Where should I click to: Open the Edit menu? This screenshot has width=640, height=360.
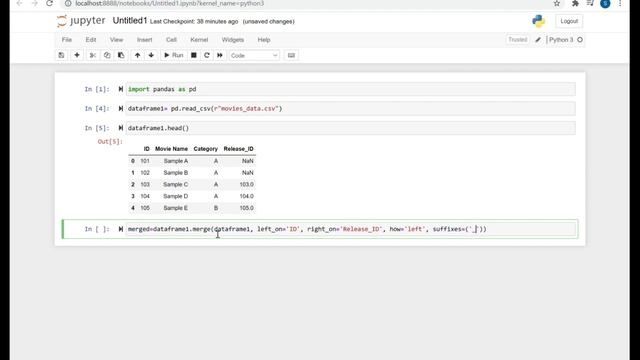point(91,40)
